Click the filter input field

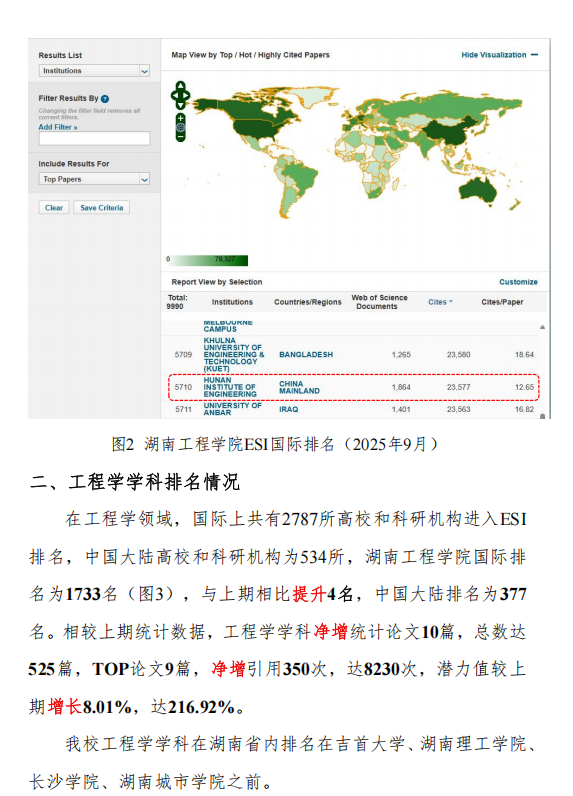[x=94, y=138]
